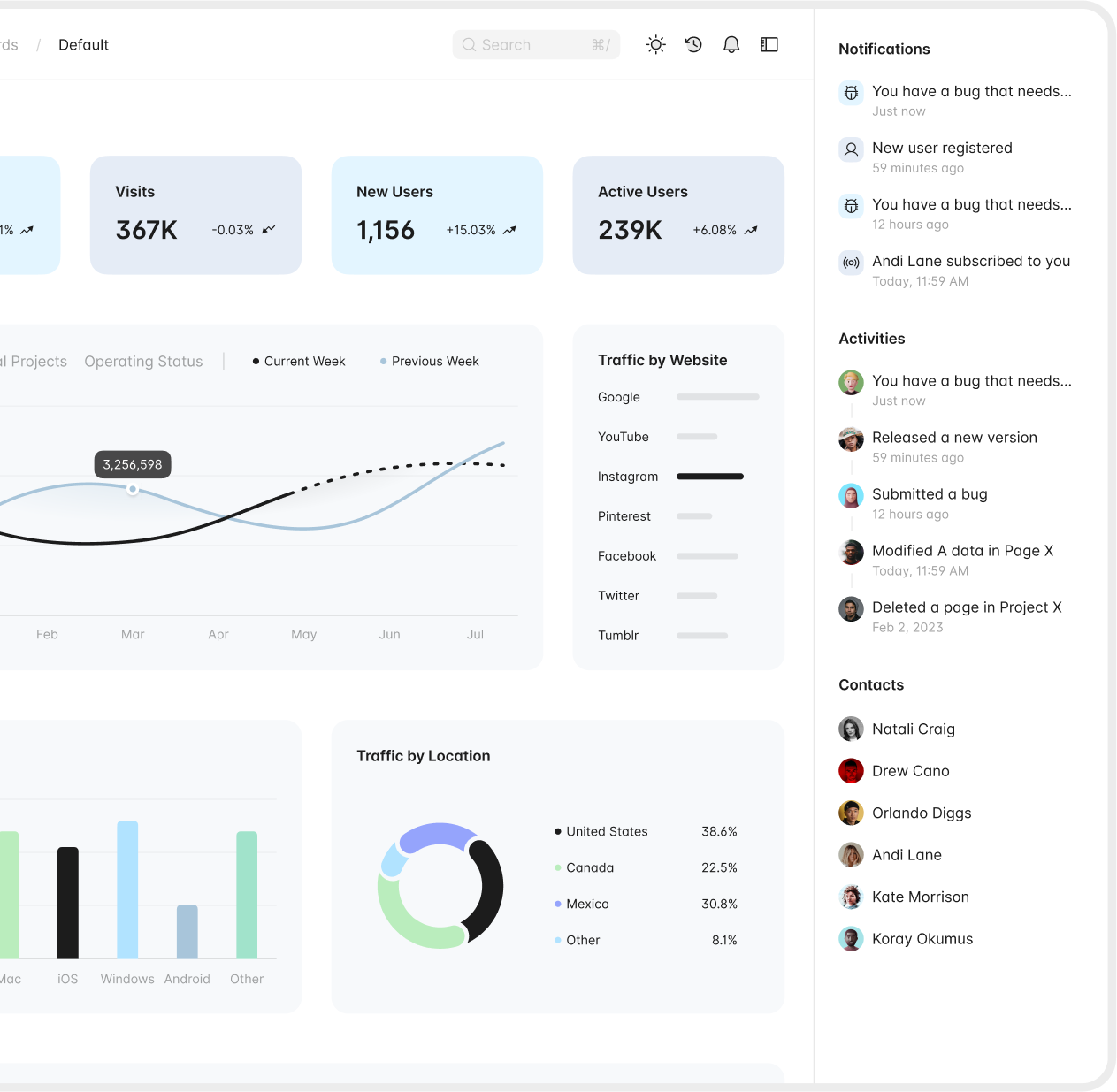Select Default in the breadcrumb
1117x1092 pixels.
83,45
